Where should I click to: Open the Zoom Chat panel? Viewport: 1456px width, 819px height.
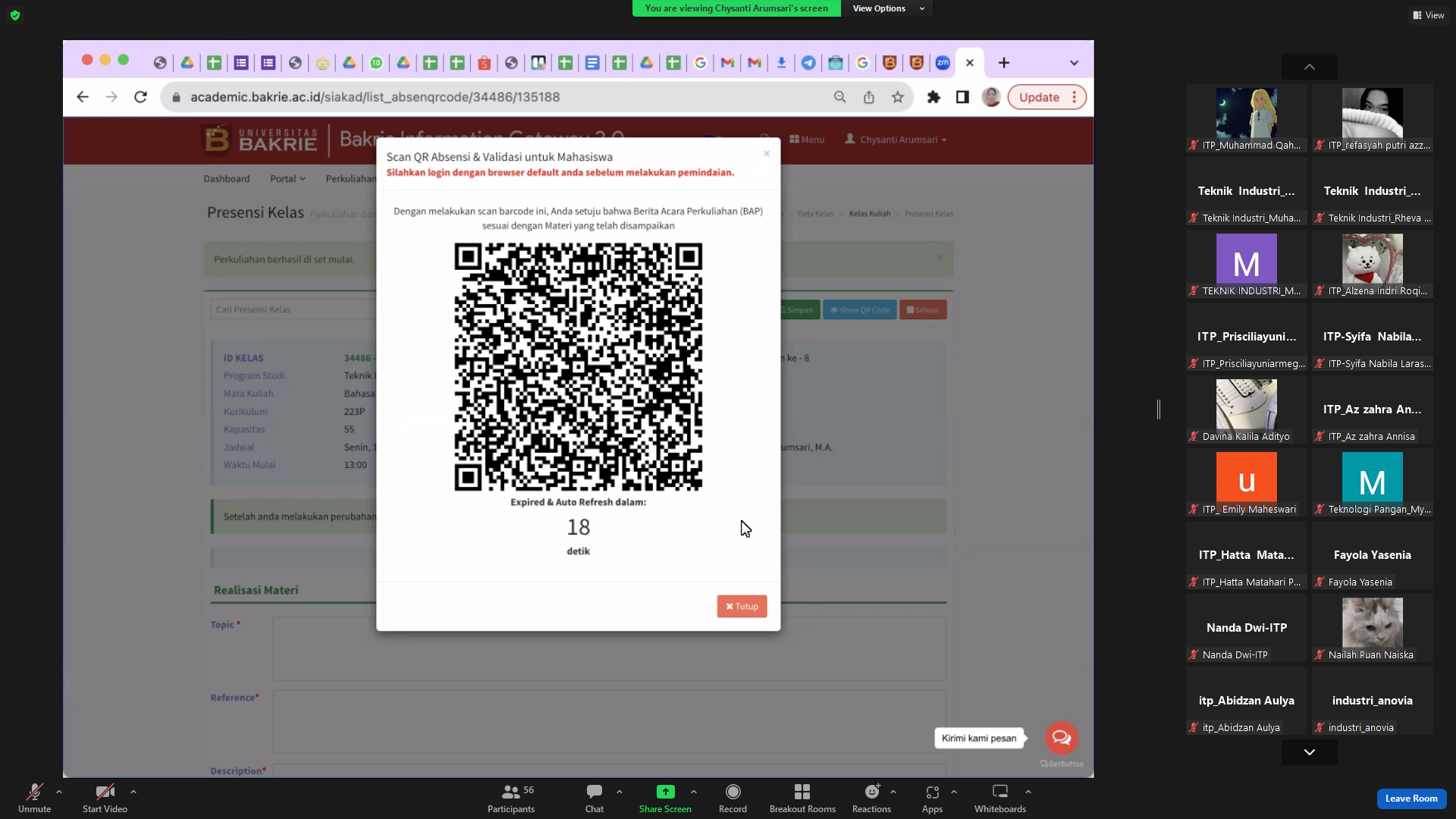(595, 798)
